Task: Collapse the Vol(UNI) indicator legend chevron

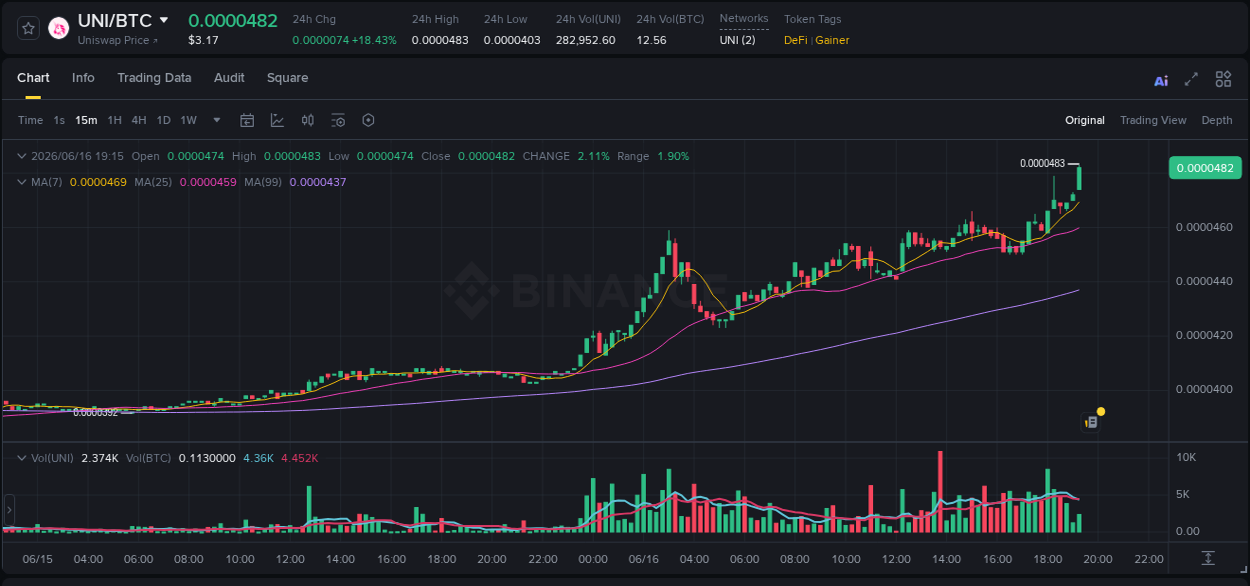Action: [x=23, y=458]
